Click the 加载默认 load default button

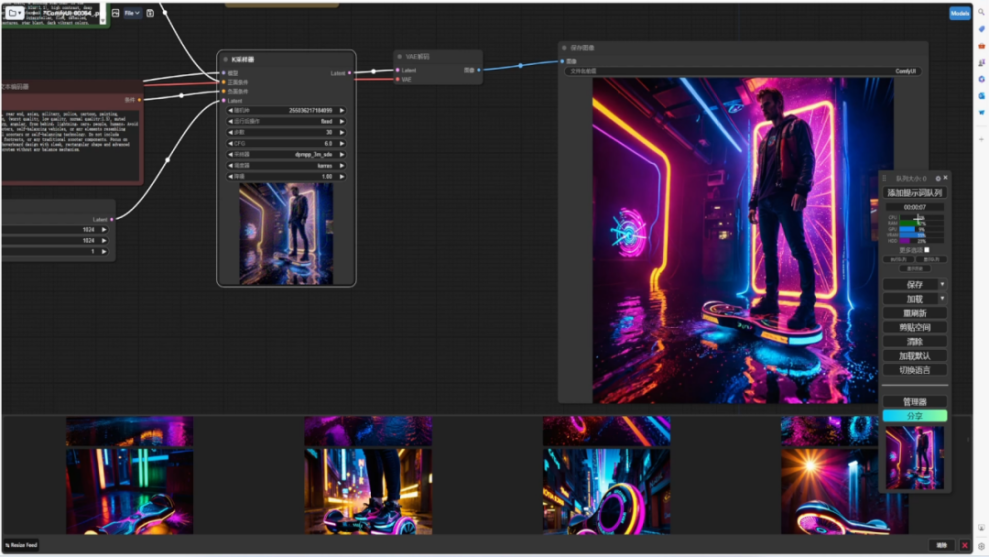(x=915, y=356)
